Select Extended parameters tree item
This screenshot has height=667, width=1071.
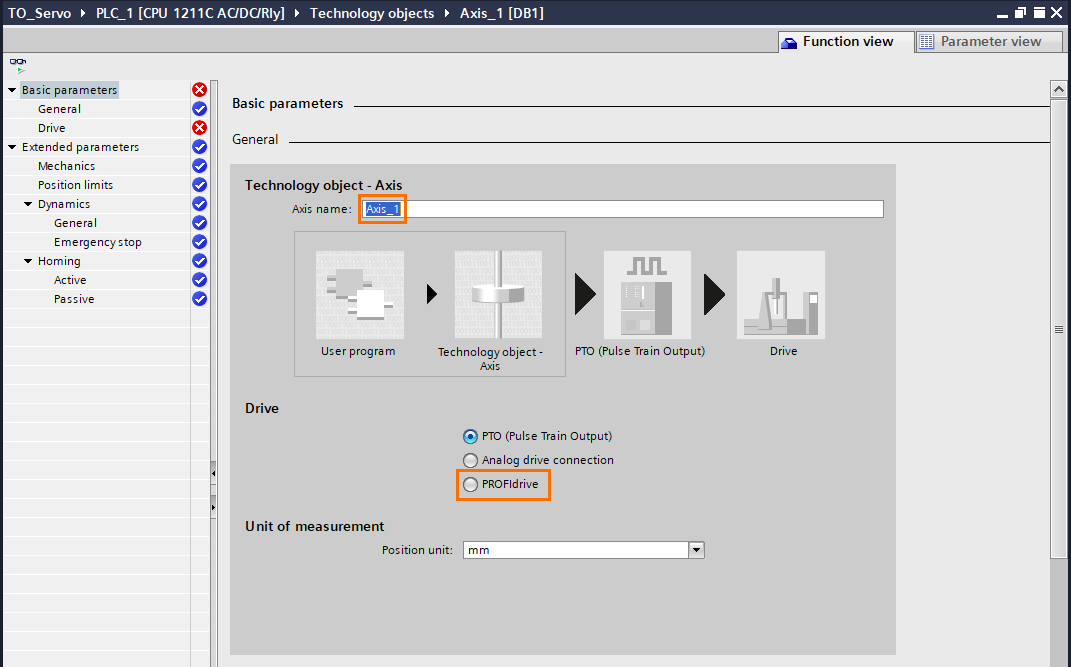click(80, 147)
